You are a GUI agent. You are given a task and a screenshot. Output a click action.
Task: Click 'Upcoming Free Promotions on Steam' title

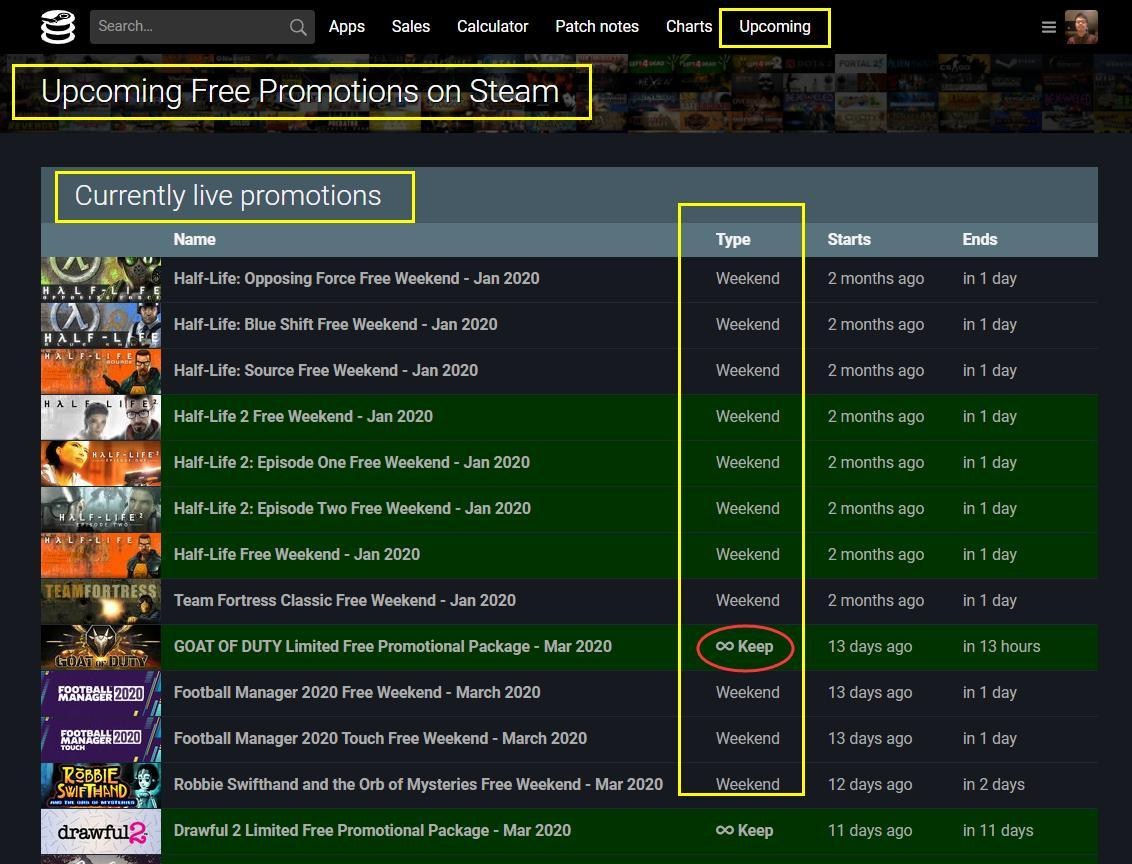pos(300,92)
